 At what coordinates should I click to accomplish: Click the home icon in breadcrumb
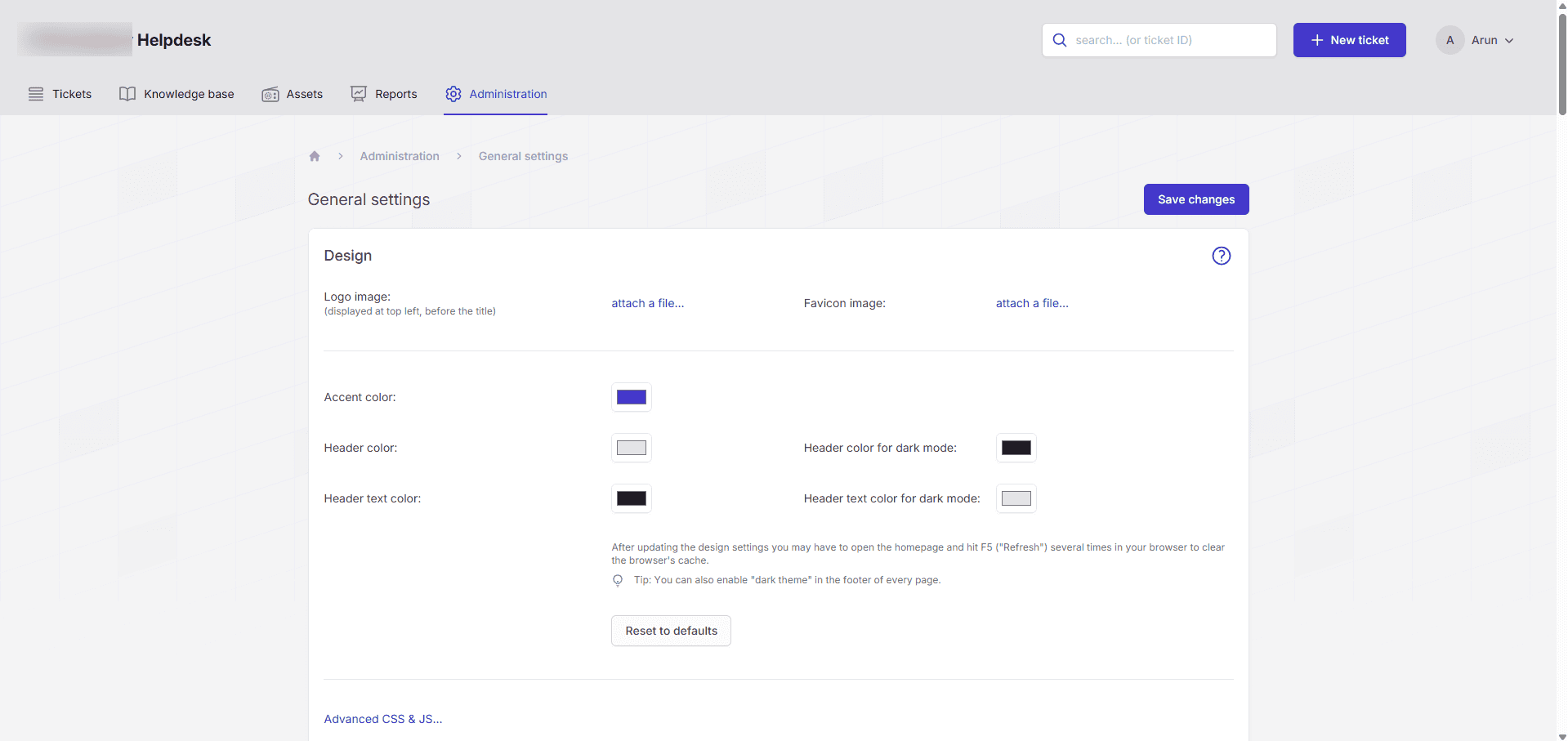point(315,156)
